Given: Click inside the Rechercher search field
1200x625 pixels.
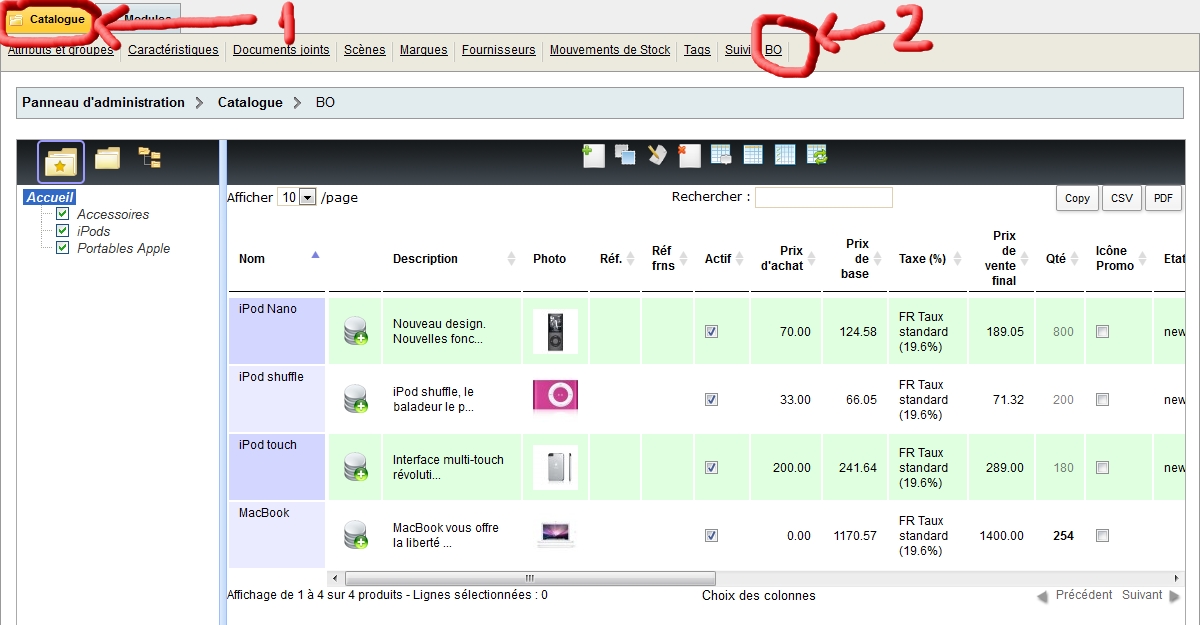Looking at the screenshot, I should coord(824,197).
